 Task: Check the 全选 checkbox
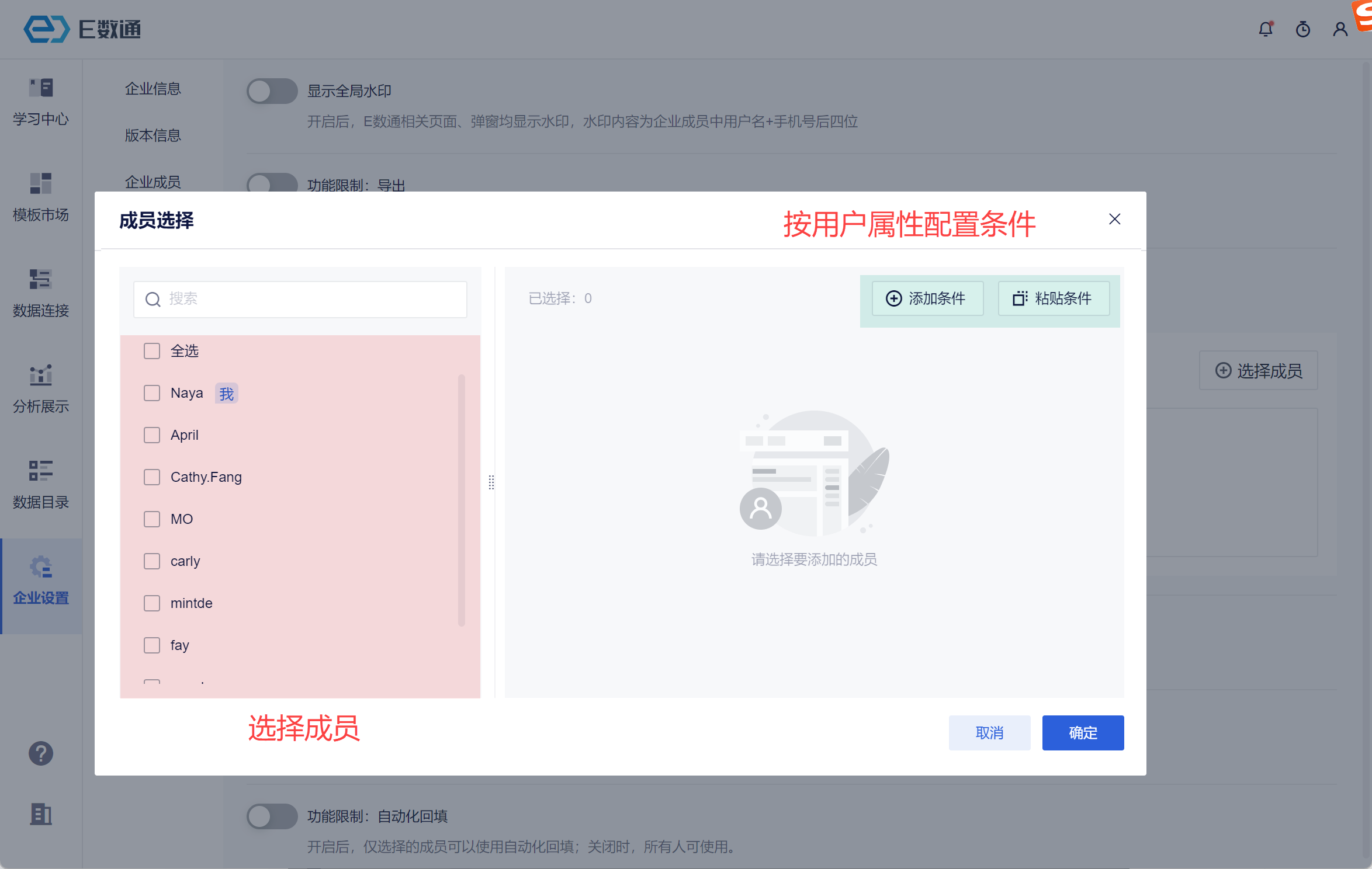pos(152,351)
